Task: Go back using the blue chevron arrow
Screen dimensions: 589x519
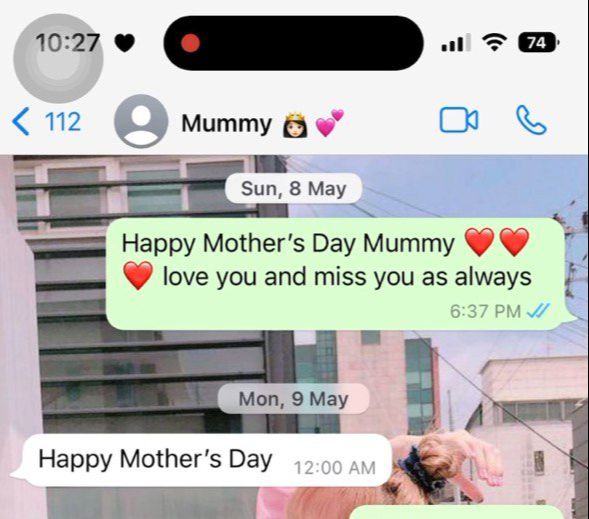Action: (x=21, y=121)
